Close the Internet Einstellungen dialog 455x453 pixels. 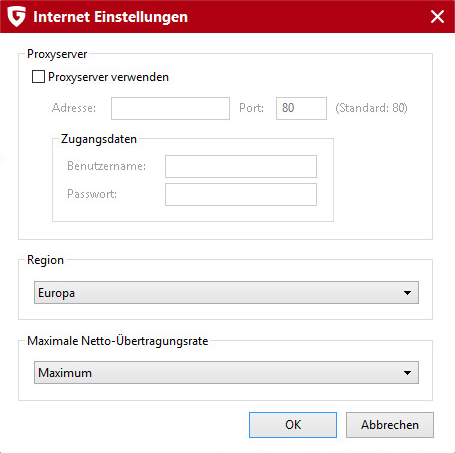tap(437, 16)
